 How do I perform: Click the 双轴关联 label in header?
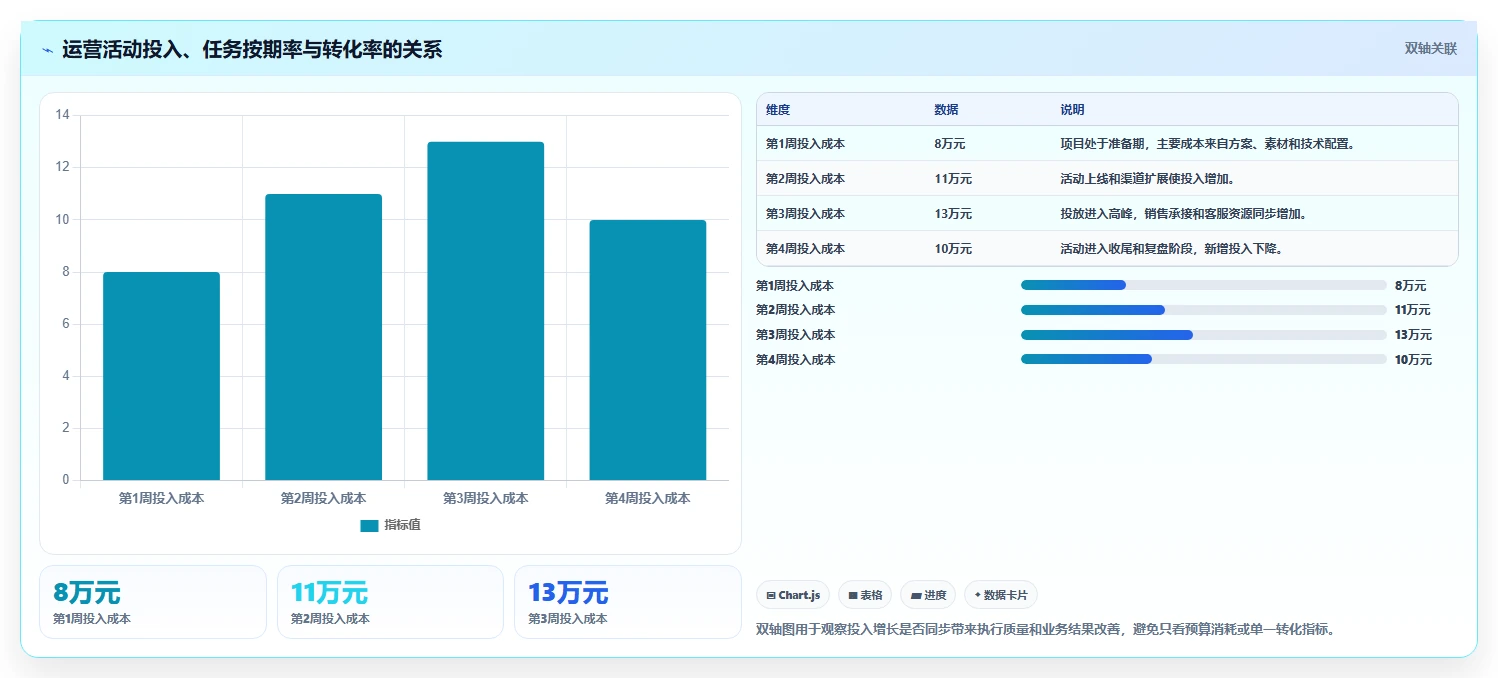pos(1431,49)
